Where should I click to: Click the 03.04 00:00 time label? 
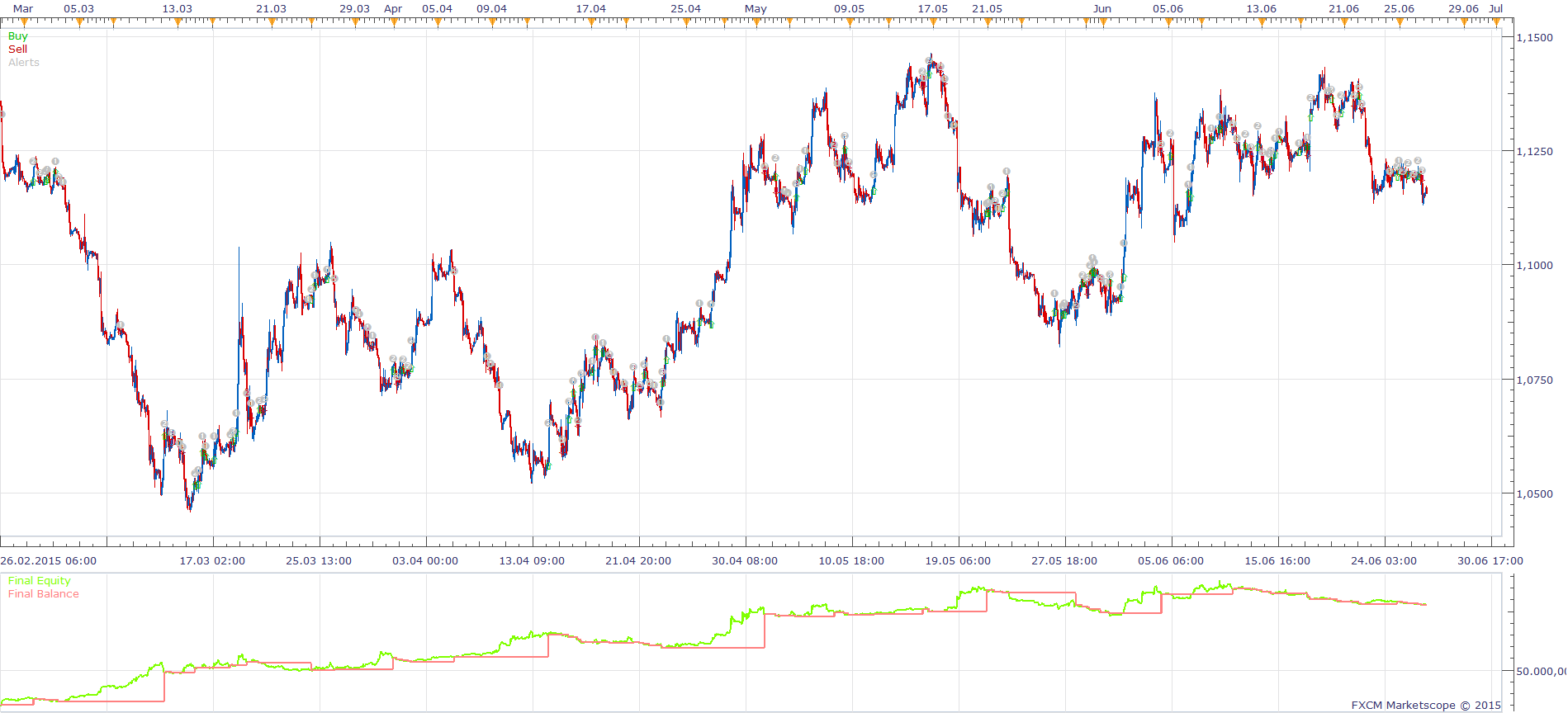(425, 561)
